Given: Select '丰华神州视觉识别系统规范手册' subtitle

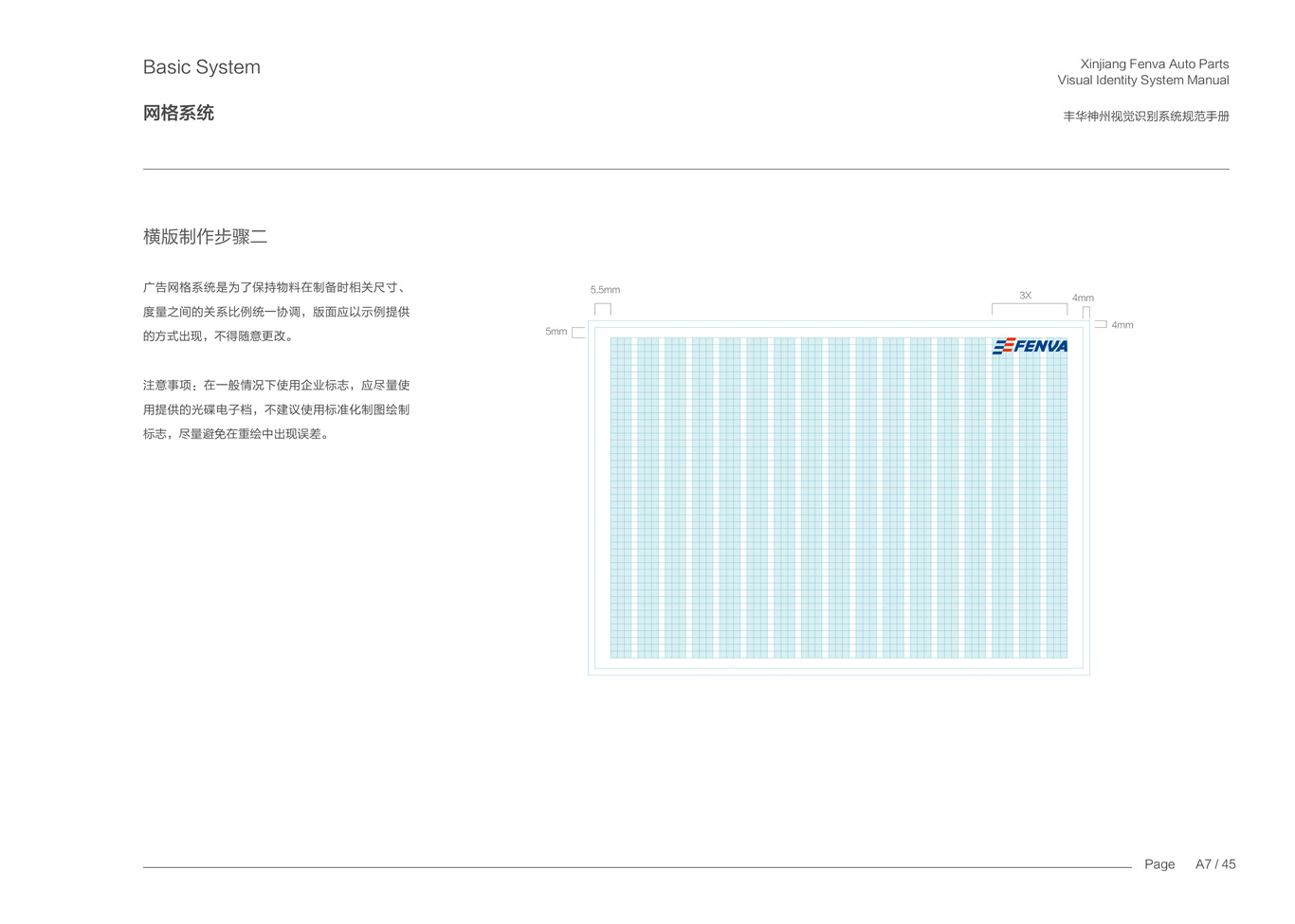Looking at the screenshot, I should (1146, 117).
